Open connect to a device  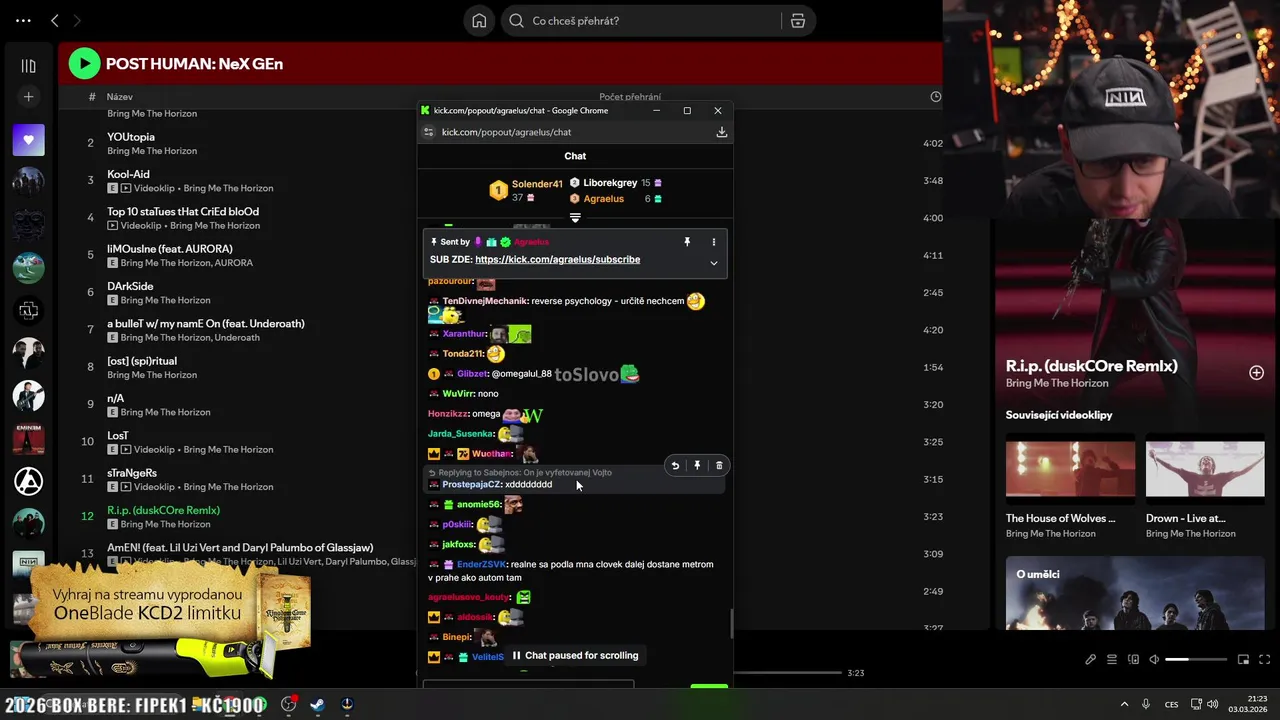(1133, 660)
